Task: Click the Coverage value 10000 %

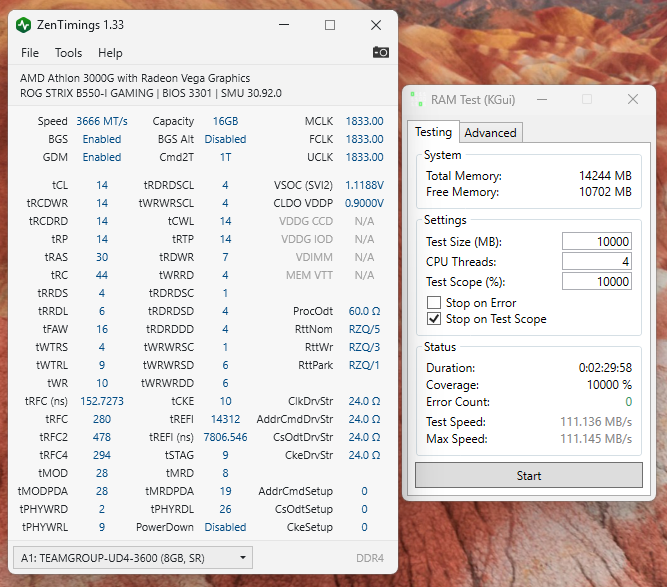Action: pyautogui.click(x=609, y=385)
